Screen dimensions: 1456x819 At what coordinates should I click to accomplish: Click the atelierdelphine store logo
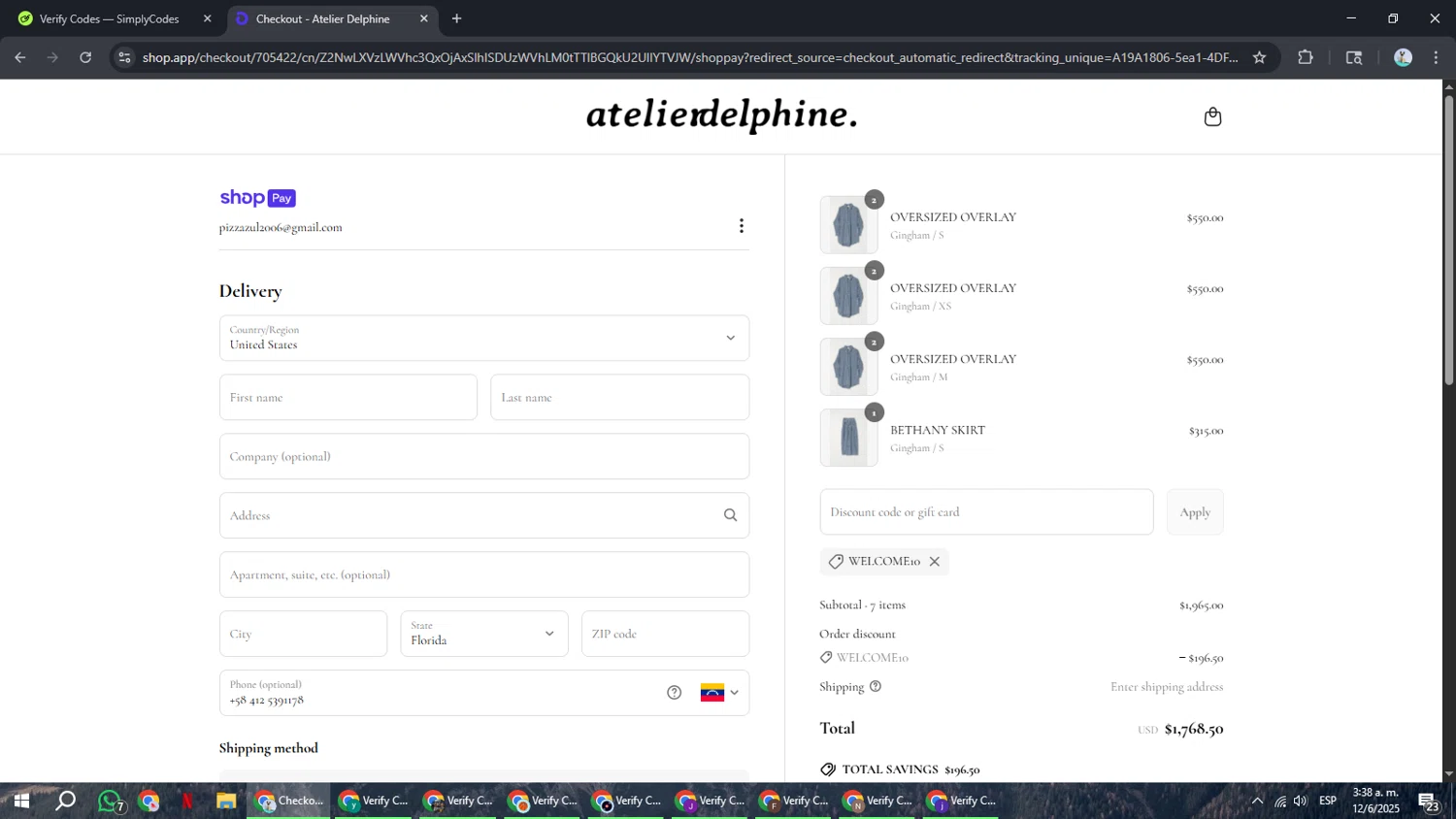721,115
